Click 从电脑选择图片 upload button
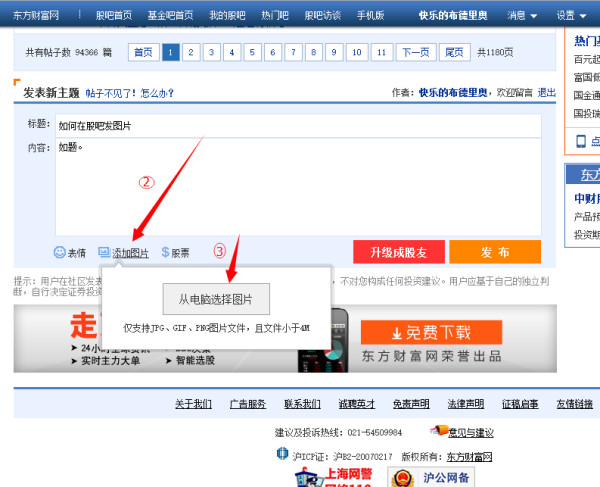The height and width of the screenshot is (487, 600). (216, 299)
